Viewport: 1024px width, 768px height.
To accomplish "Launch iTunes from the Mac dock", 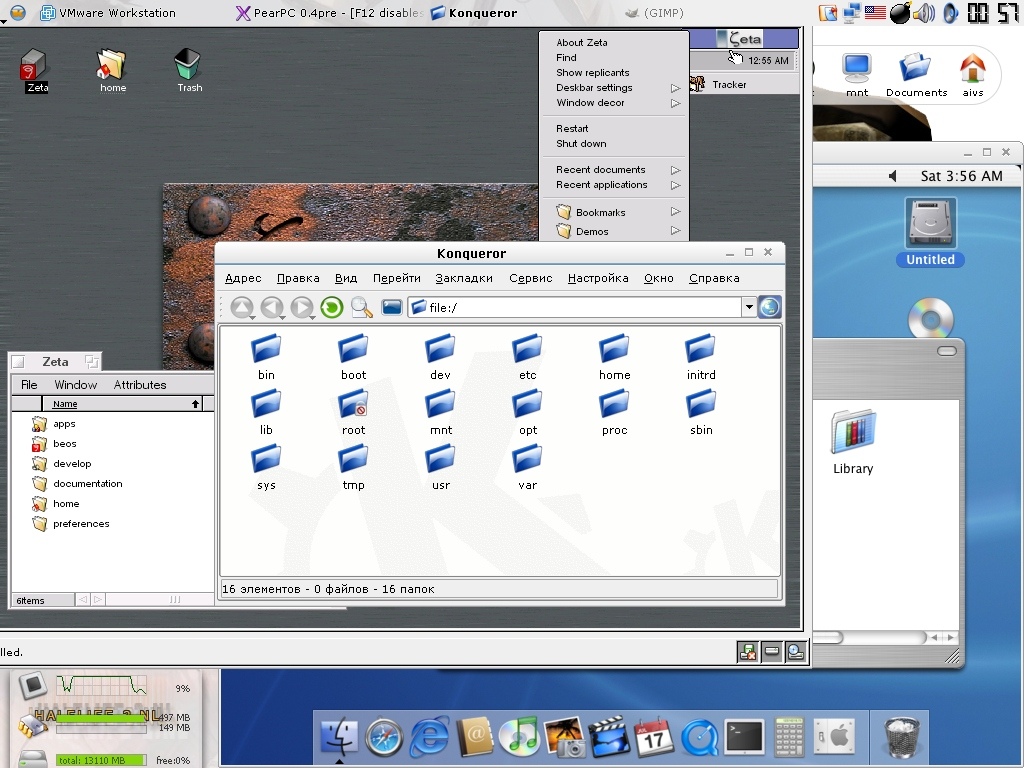I will click(x=519, y=737).
